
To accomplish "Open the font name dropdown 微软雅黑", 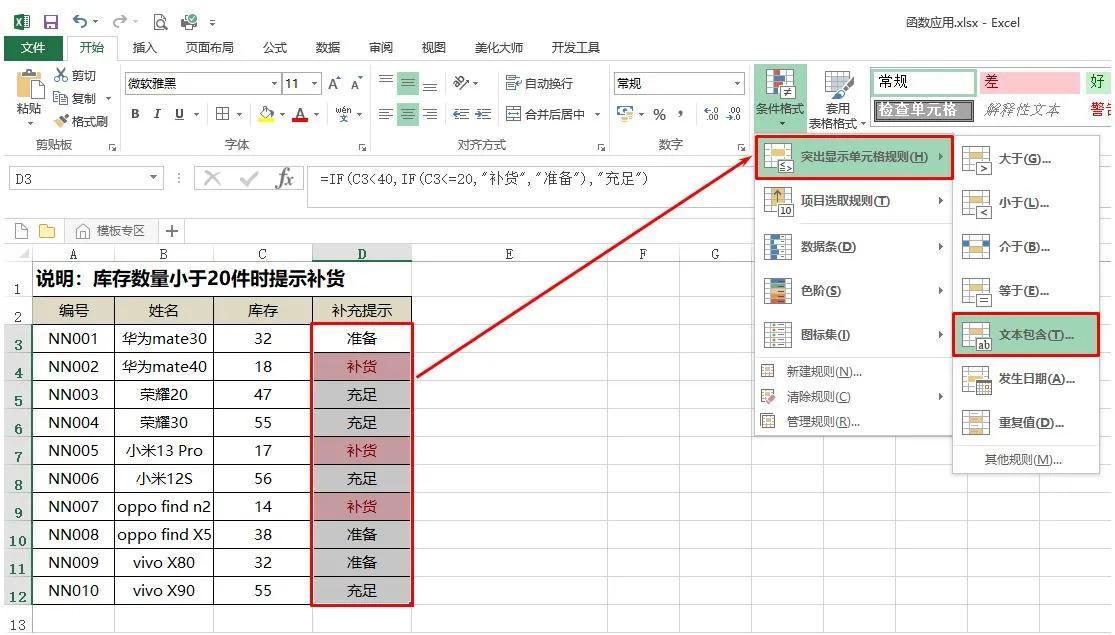I will pos(274,83).
